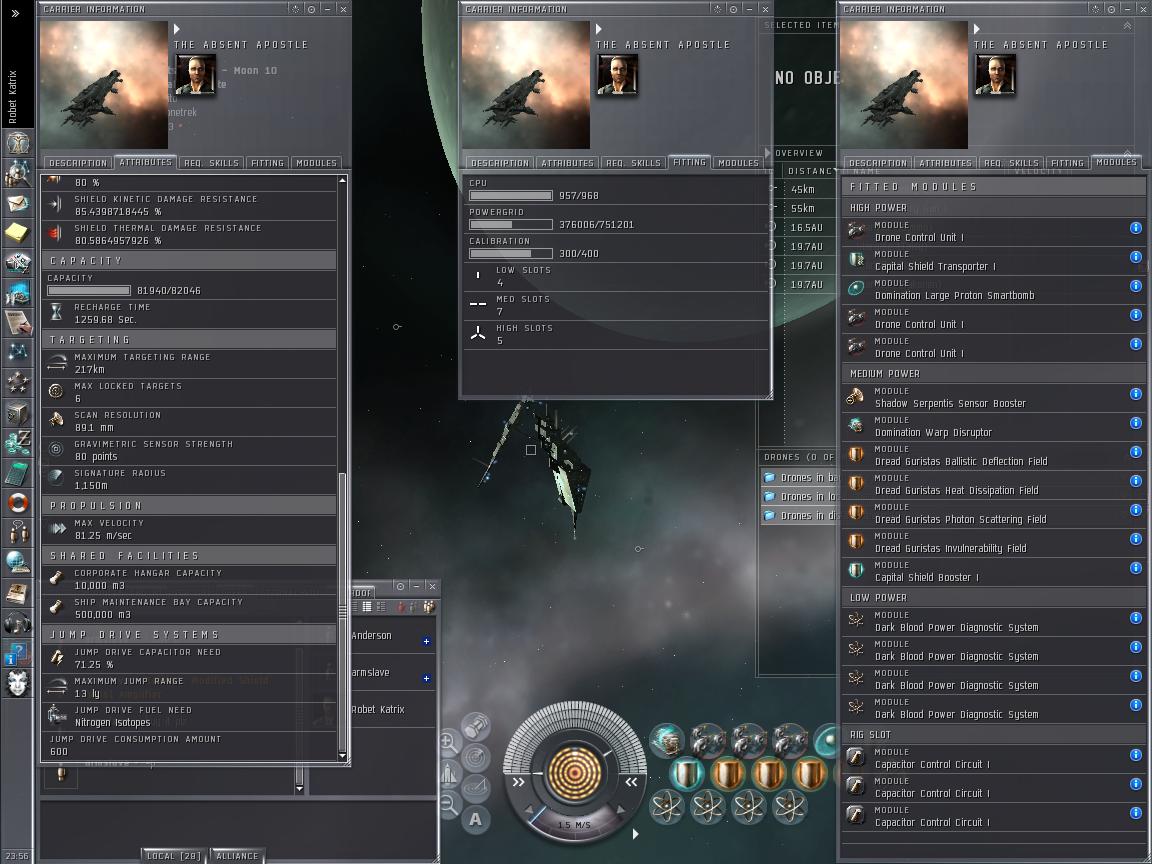Click the Calibration usage bar

pyautogui.click(x=511, y=253)
